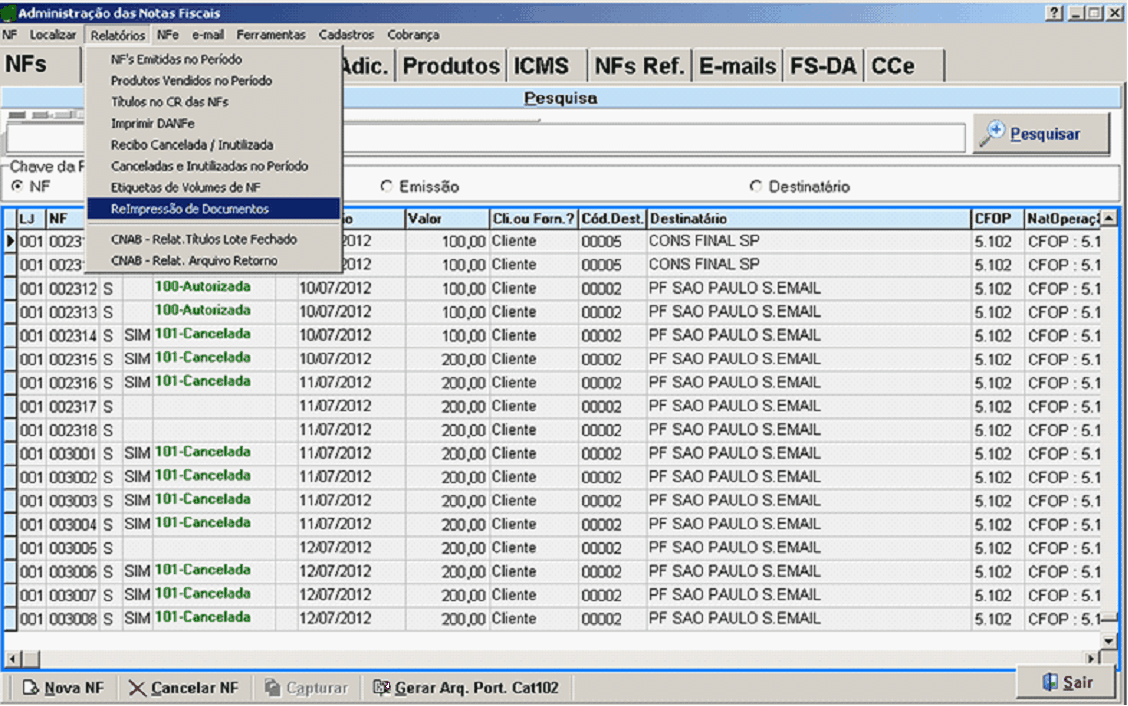Click the current row arrow indicator in grid

[10, 241]
